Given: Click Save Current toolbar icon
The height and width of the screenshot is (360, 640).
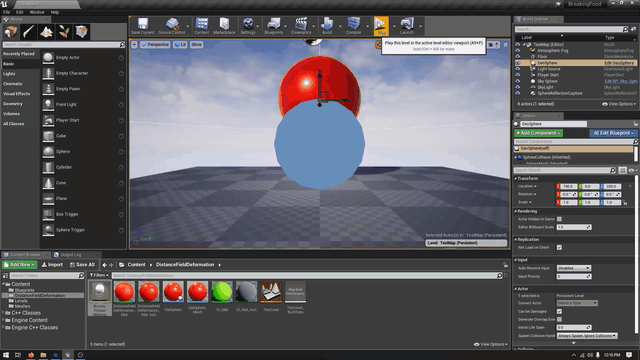Looking at the screenshot, I should click(142, 26).
